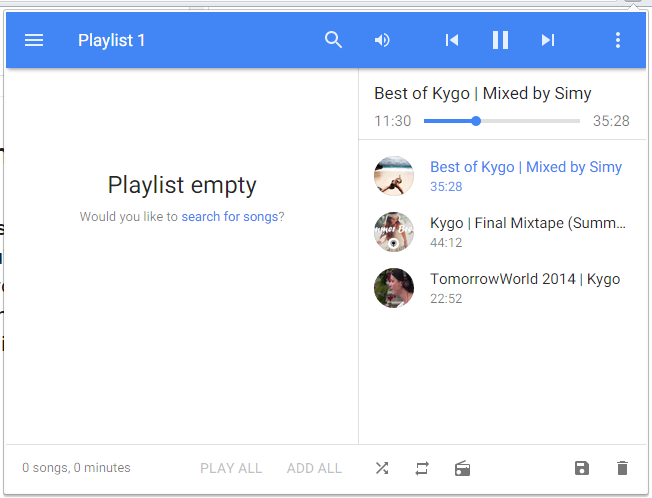
Task: Play TomorrowWorld 2014 Kygo track
Action: pos(524,279)
